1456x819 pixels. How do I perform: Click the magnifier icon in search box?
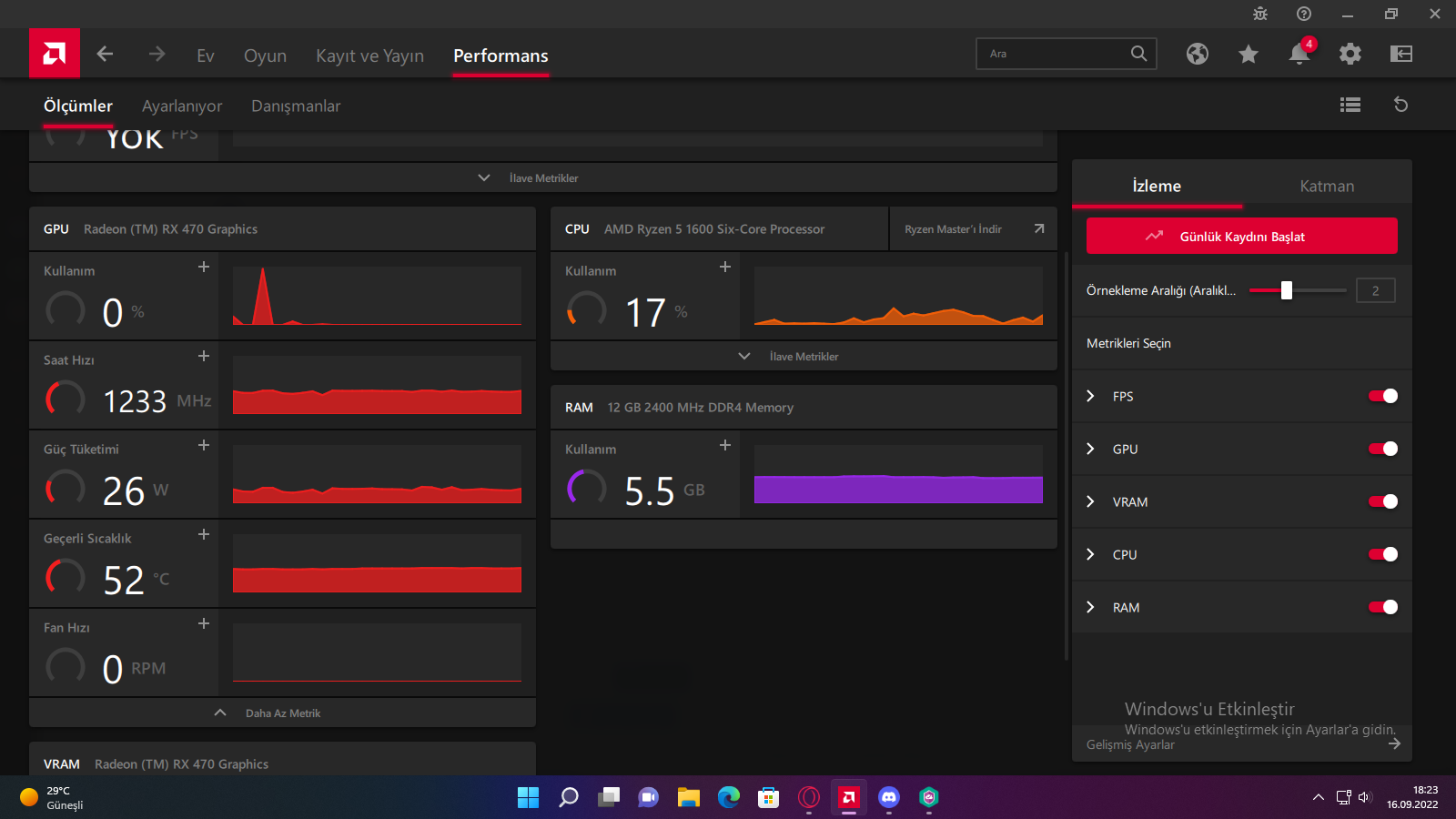pos(1138,54)
